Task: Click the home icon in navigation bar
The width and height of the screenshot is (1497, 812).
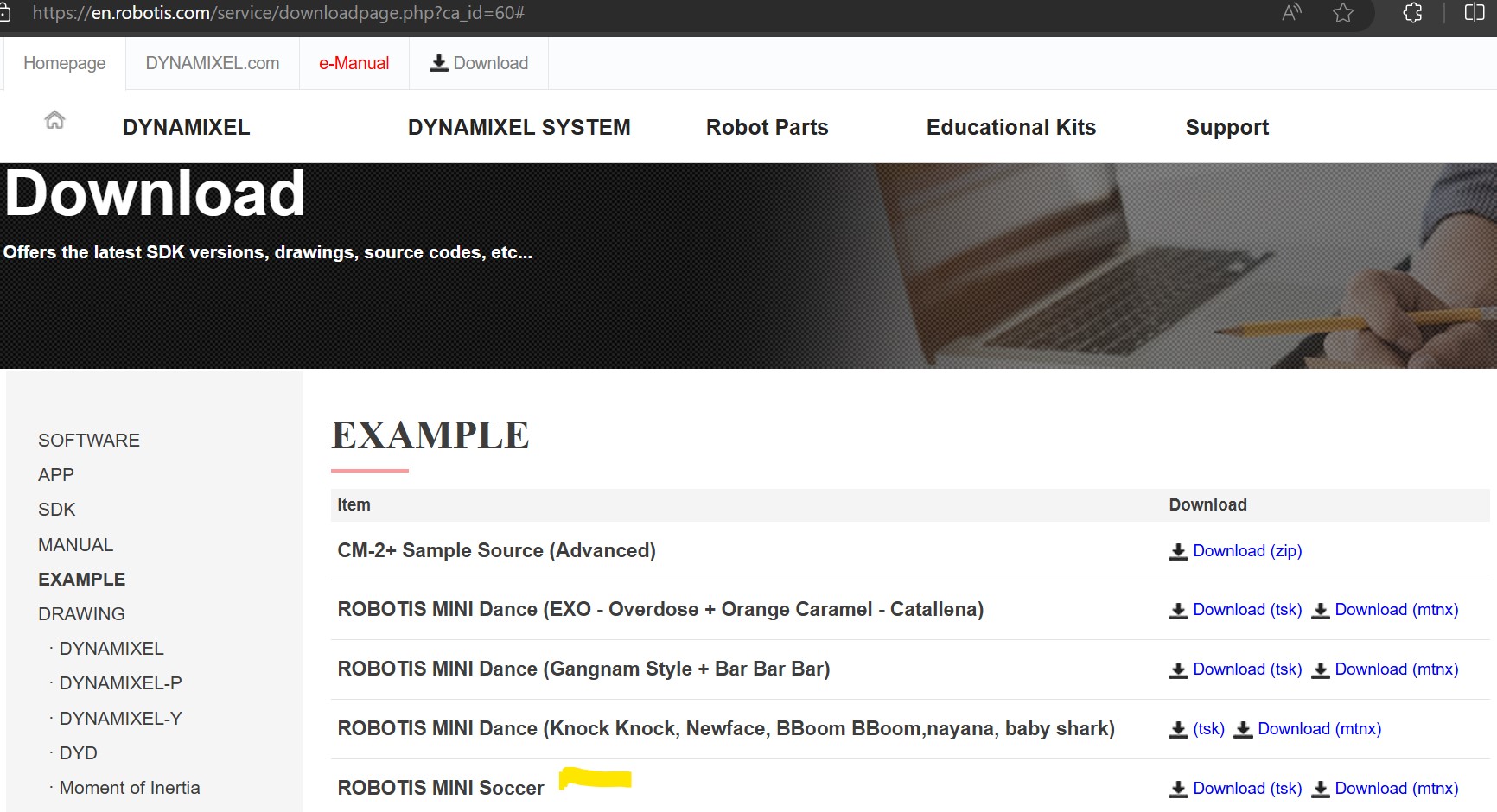Action: [x=54, y=120]
